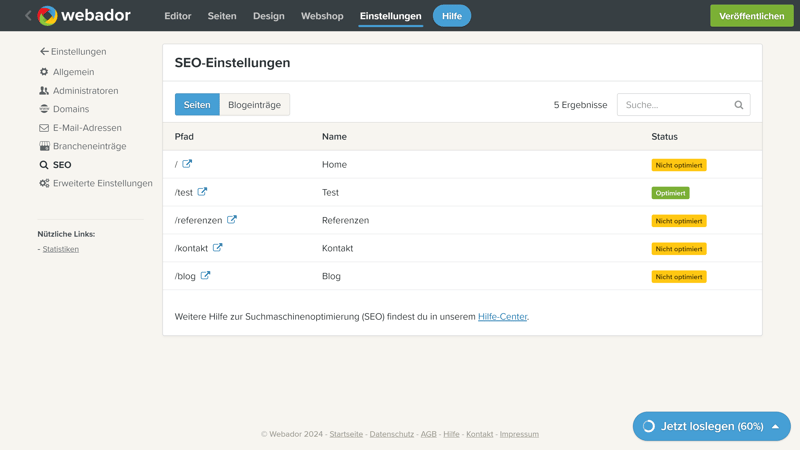
Task: Go to Domains settings in sidebar
Action: tap(71, 109)
